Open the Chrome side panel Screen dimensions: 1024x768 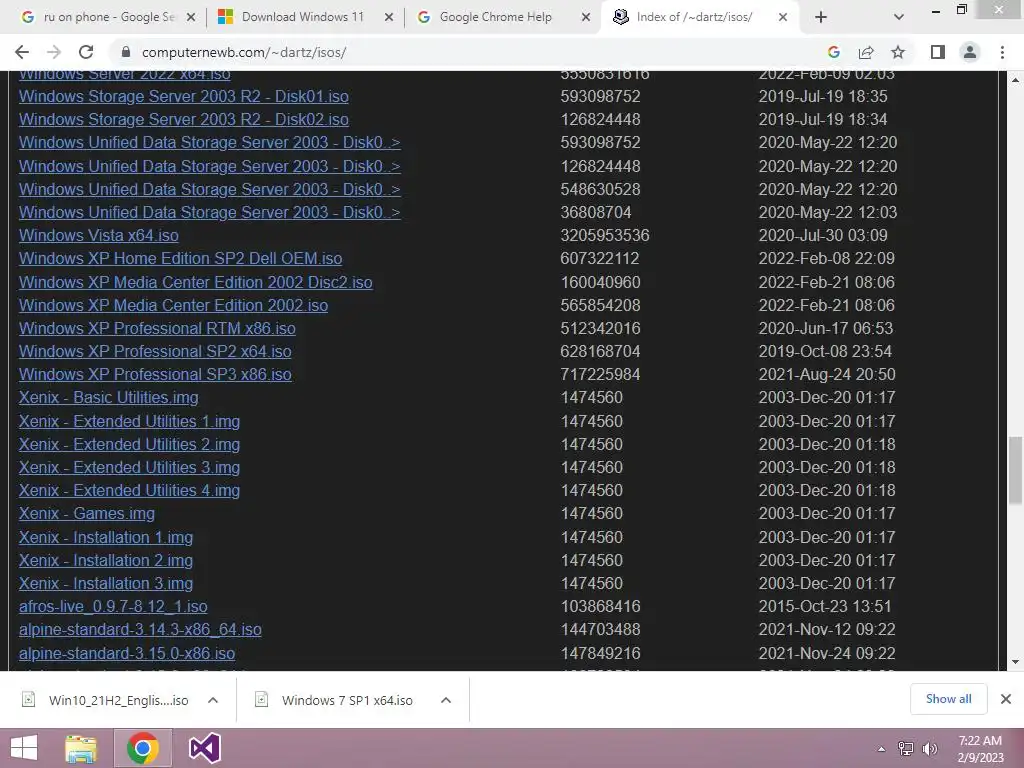938,52
